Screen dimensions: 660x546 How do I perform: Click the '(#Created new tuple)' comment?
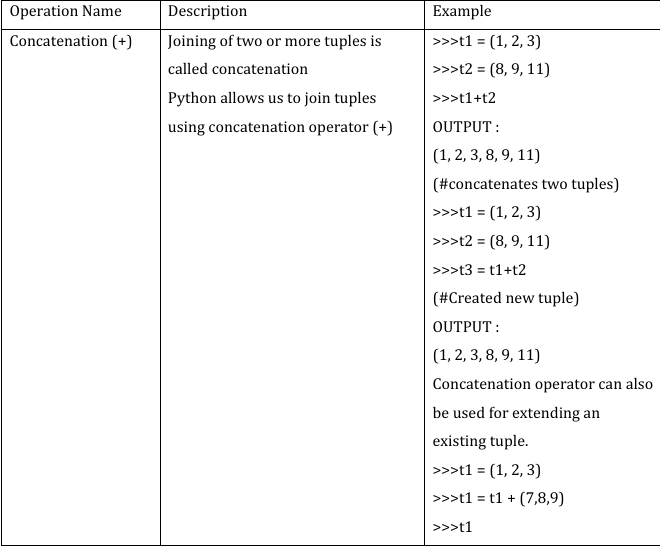coord(506,298)
